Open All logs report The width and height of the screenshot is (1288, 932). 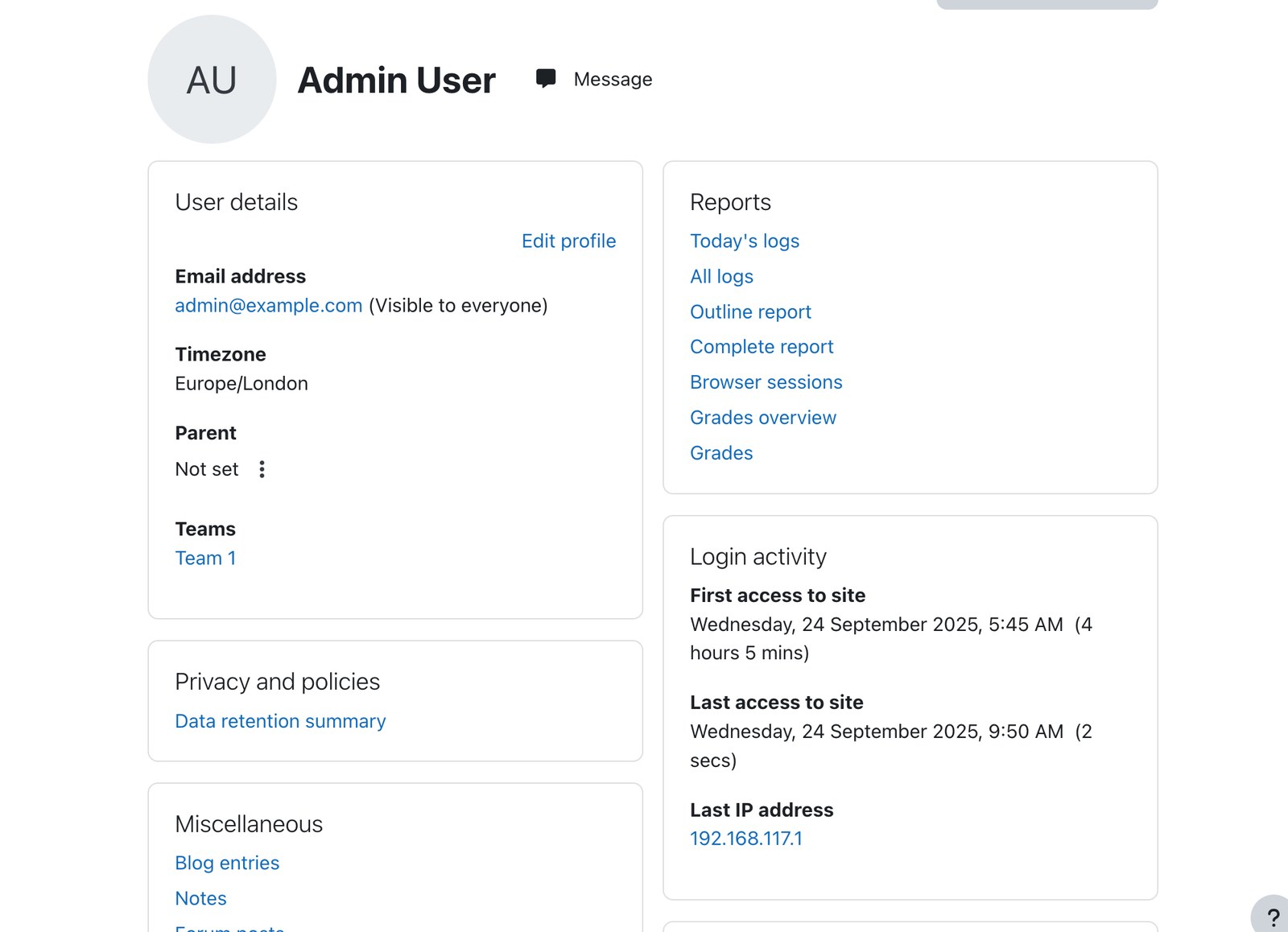tap(721, 276)
